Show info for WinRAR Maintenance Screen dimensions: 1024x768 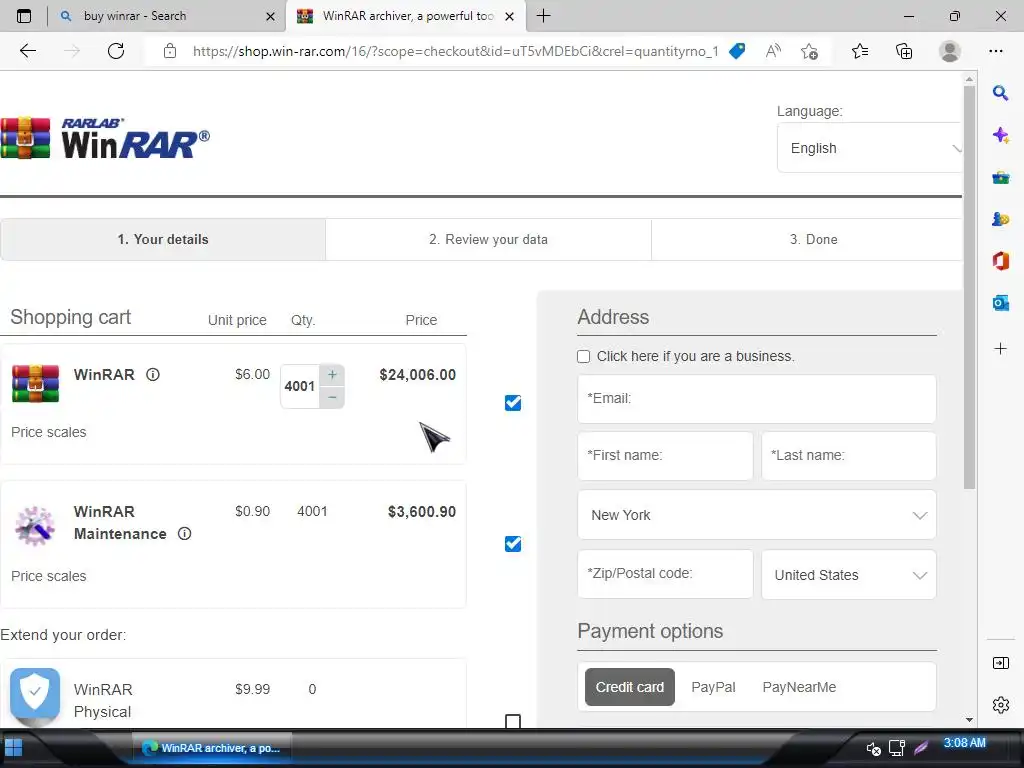[x=185, y=534]
